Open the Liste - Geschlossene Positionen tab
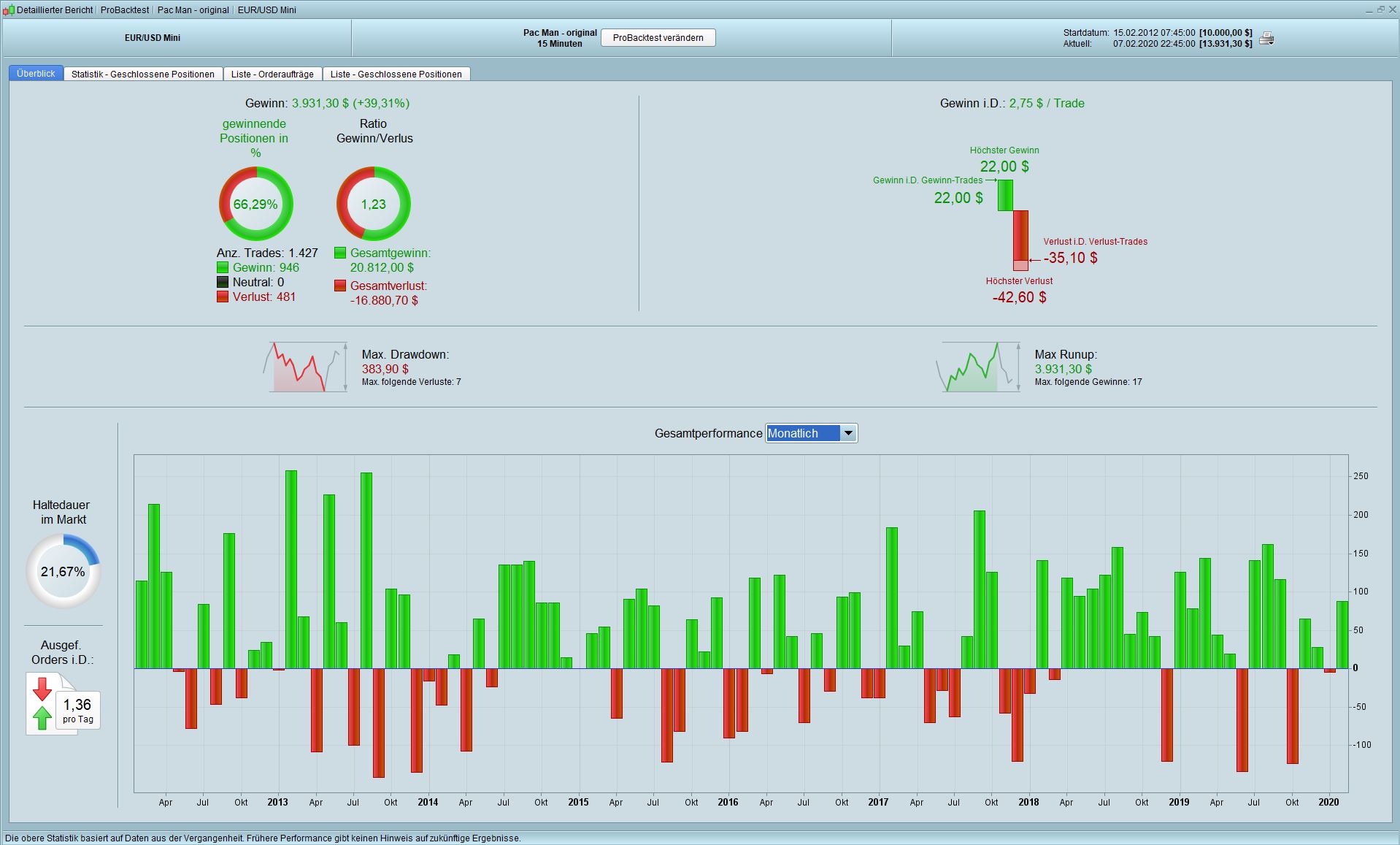 click(396, 74)
